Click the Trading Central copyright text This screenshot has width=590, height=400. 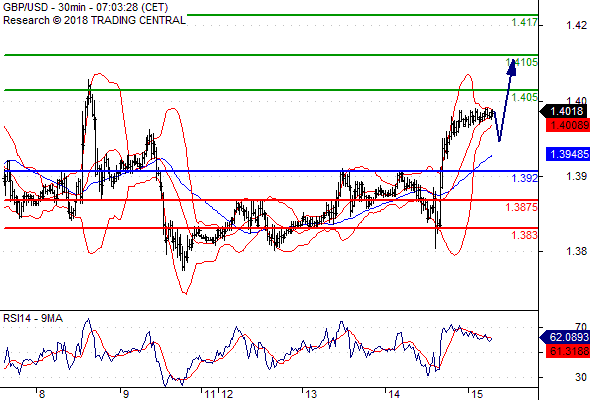click(94, 20)
